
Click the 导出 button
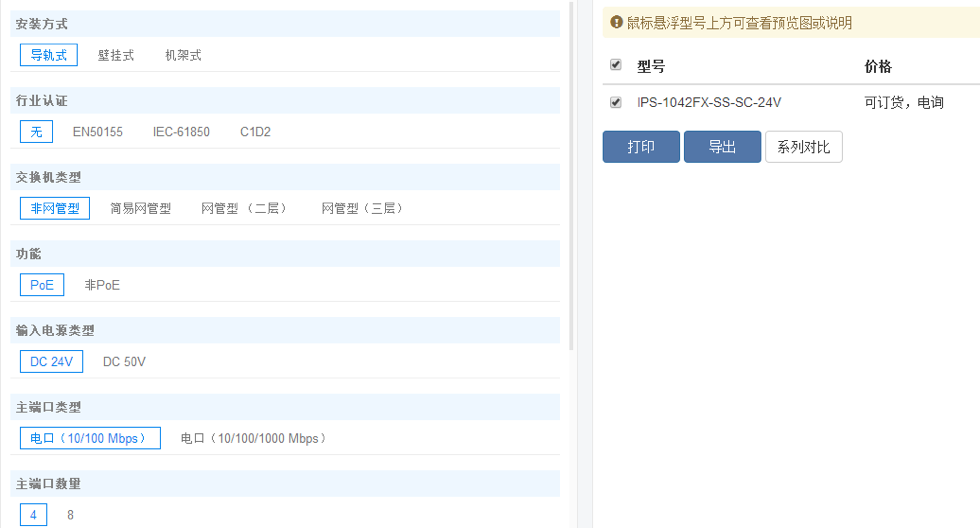722,147
